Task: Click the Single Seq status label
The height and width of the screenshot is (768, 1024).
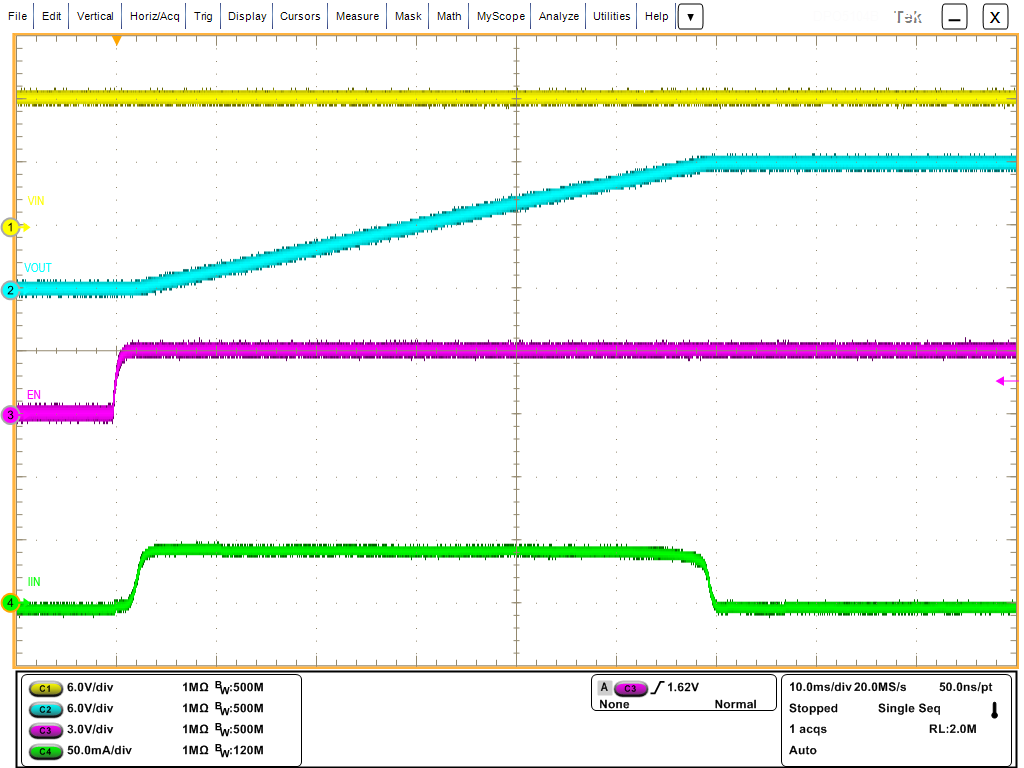Action: [x=908, y=708]
